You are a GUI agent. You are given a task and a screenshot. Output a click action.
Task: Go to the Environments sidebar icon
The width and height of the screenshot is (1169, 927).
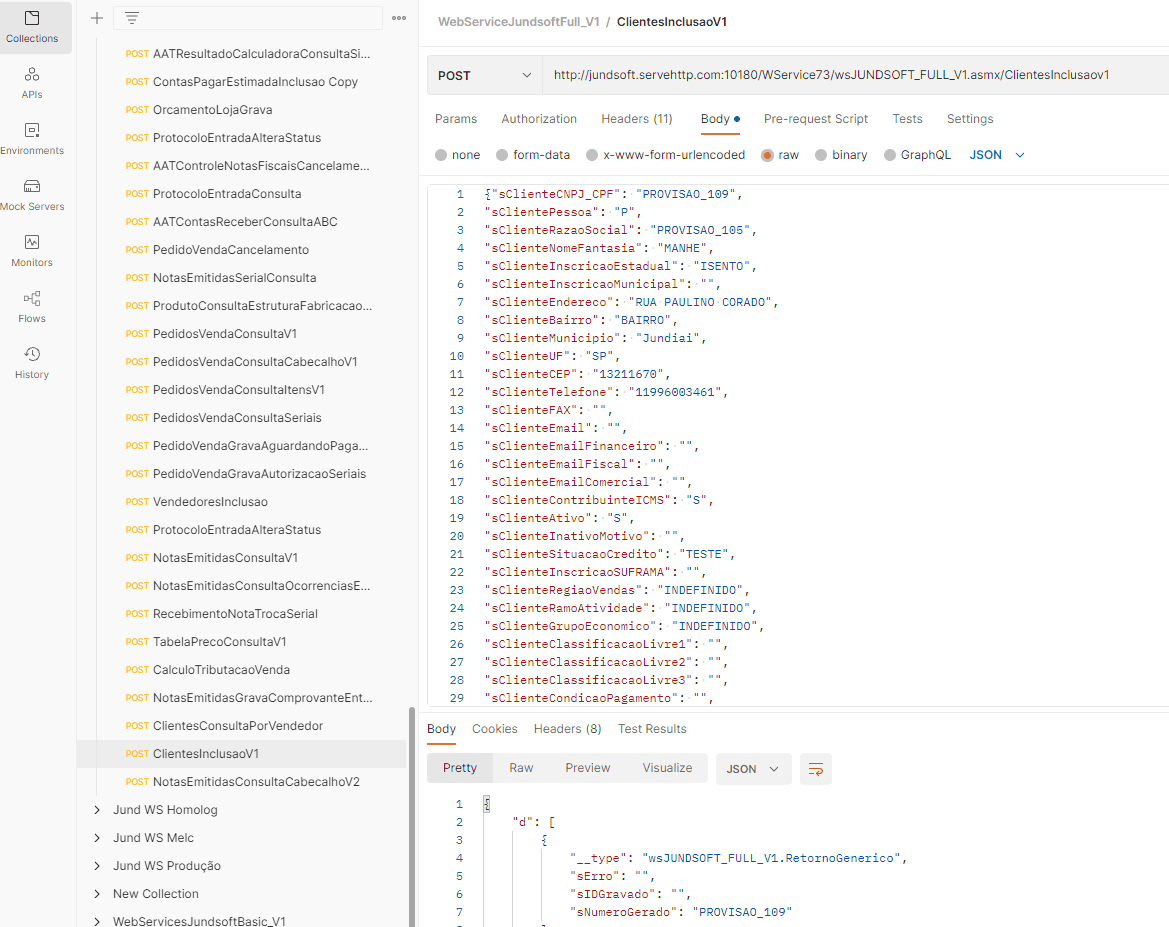click(x=32, y=139)
